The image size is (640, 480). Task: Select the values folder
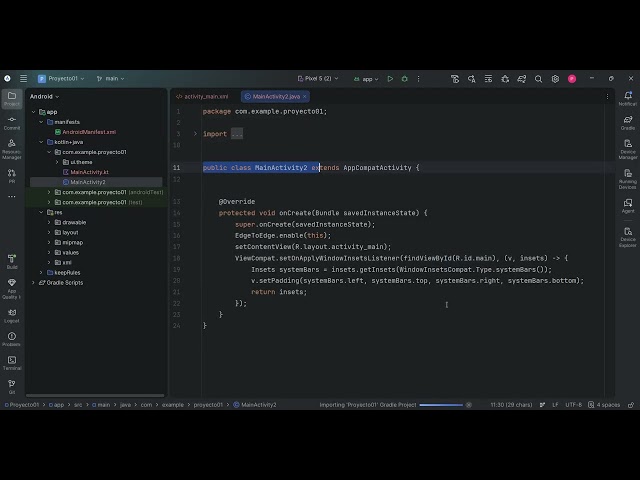click(67, 253)
